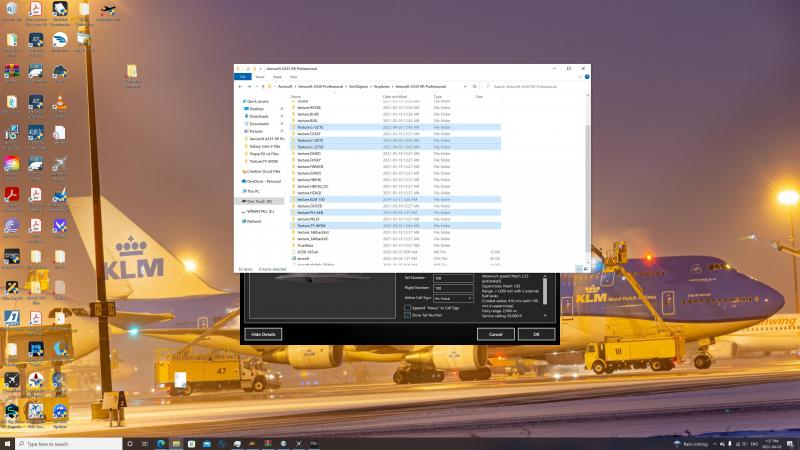
Task: Open the Windows Start menu
Action: pyautogui.click(x=7, y=444)
